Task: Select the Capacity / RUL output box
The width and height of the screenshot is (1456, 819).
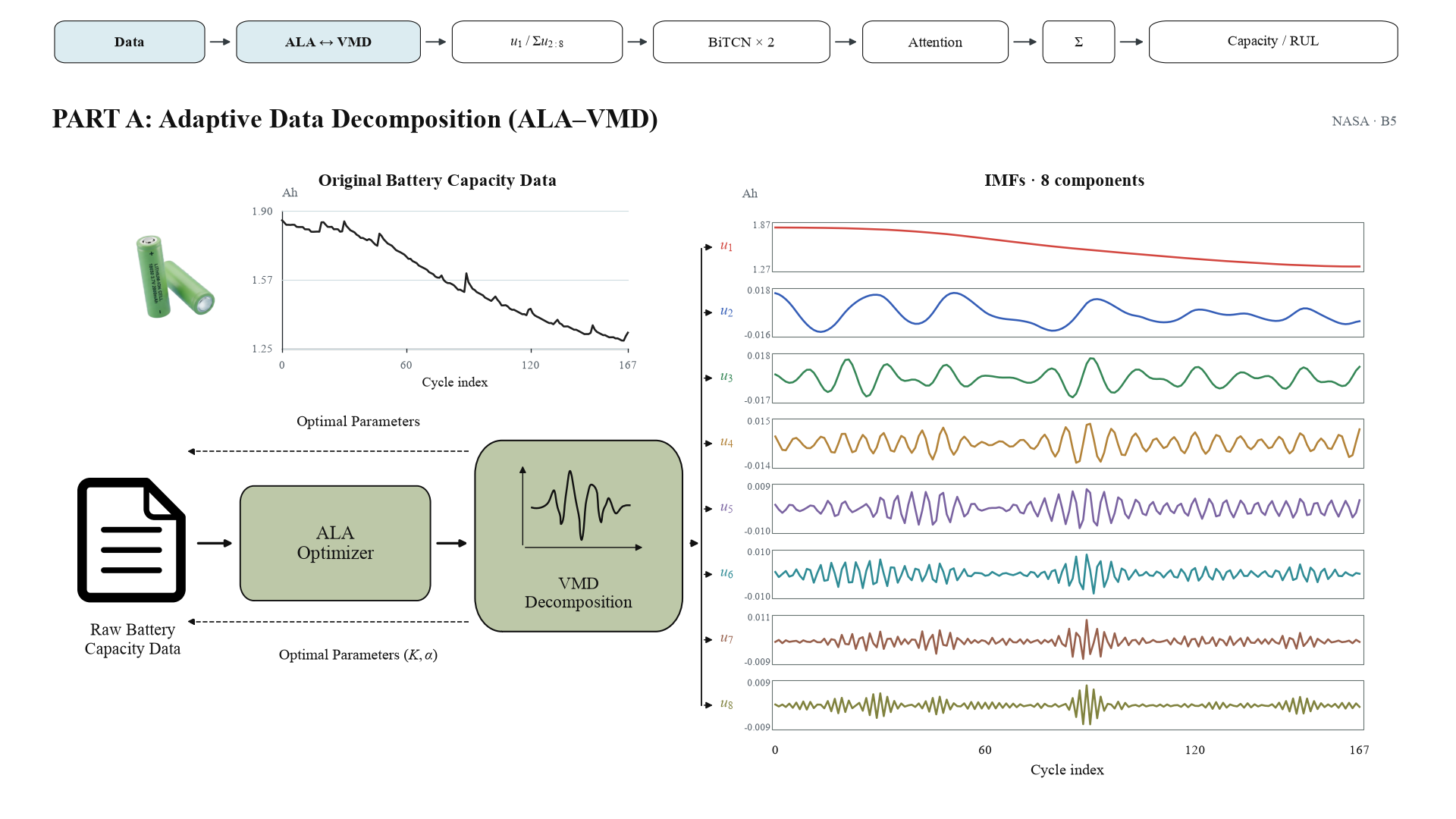Action: tap(1273, 42)
